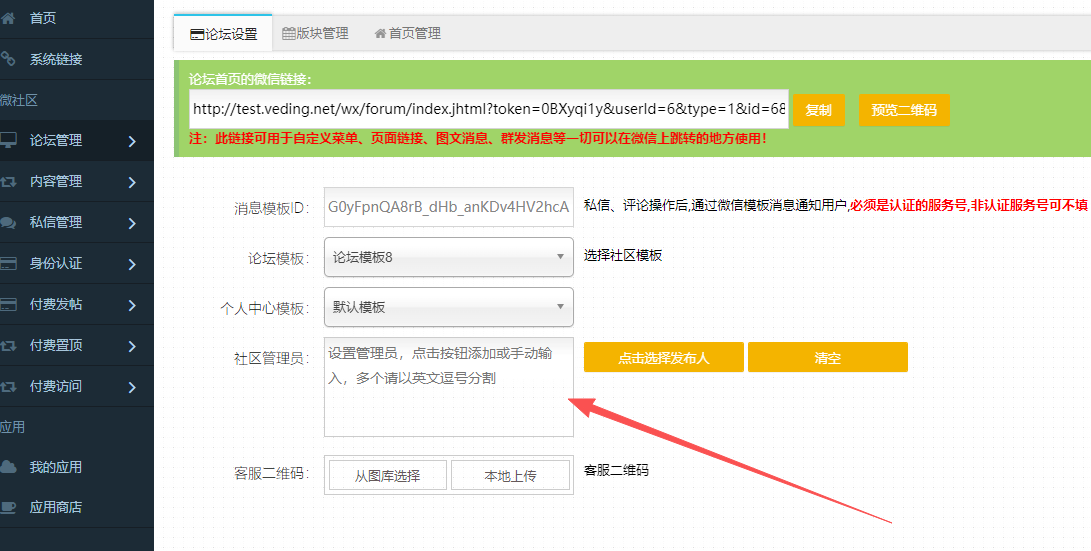This screenshot has width=1091, height=551.
Task: Expand the 付费访问 sidebar chevron
Action: pos(132,386)
